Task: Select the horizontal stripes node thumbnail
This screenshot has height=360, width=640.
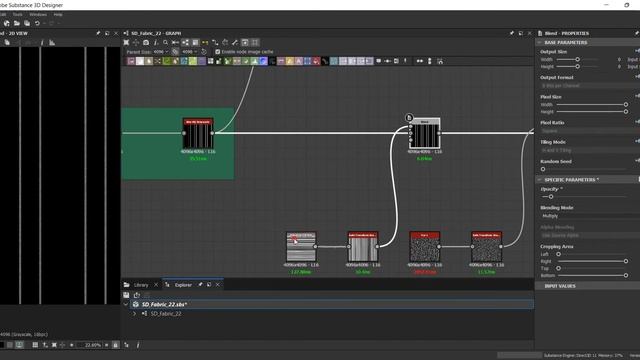Action: [x=301, y=247]
